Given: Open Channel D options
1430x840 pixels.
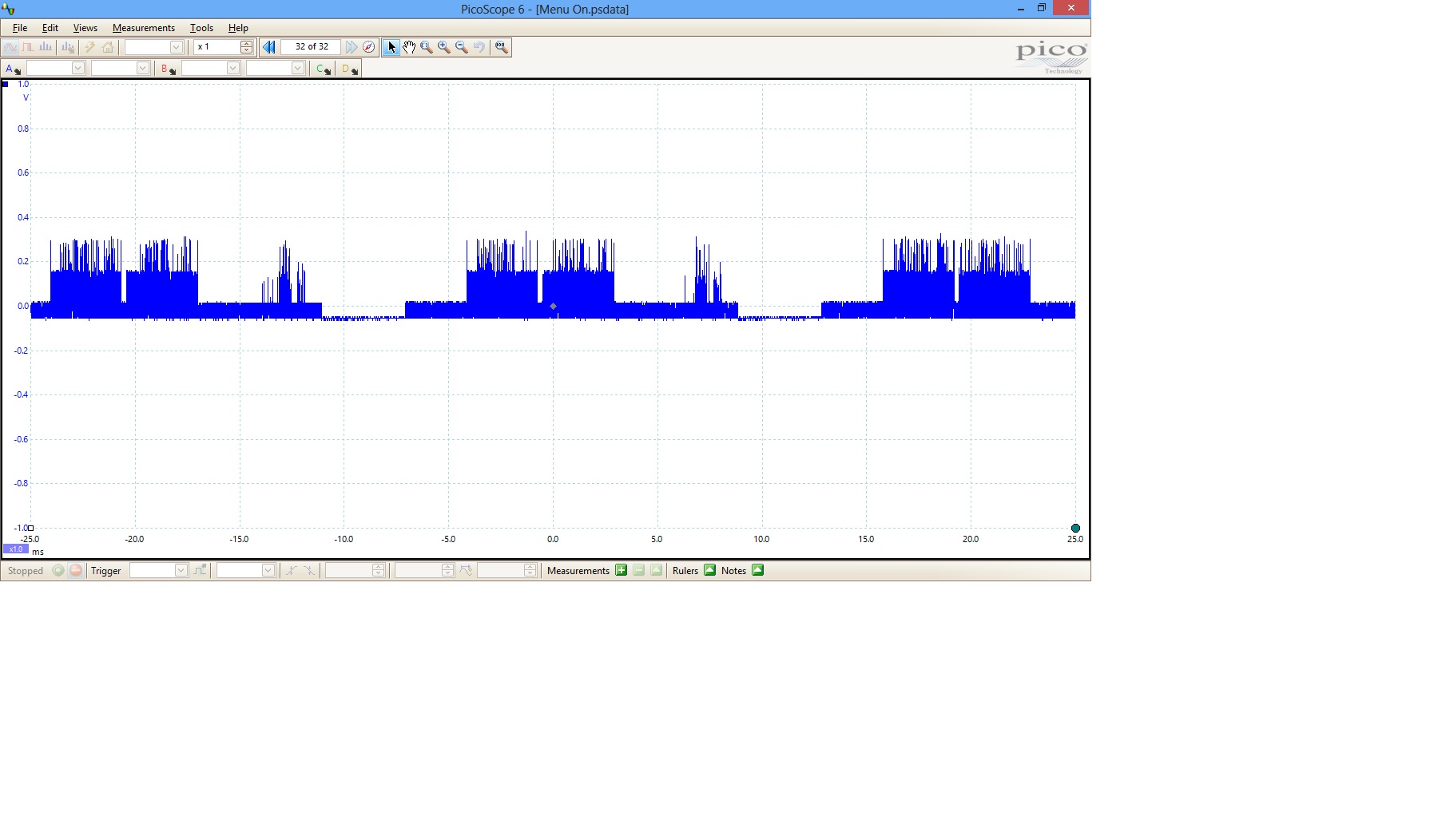Looking at the screenshot, I should 349,69.
